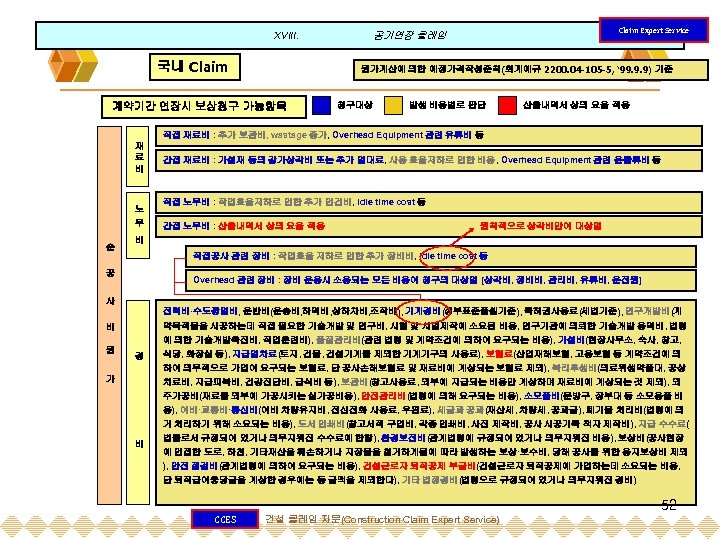Click the 'Overhead 관련 장비' row label
Viewport: 720px width, 540px height.
(234, 280)
